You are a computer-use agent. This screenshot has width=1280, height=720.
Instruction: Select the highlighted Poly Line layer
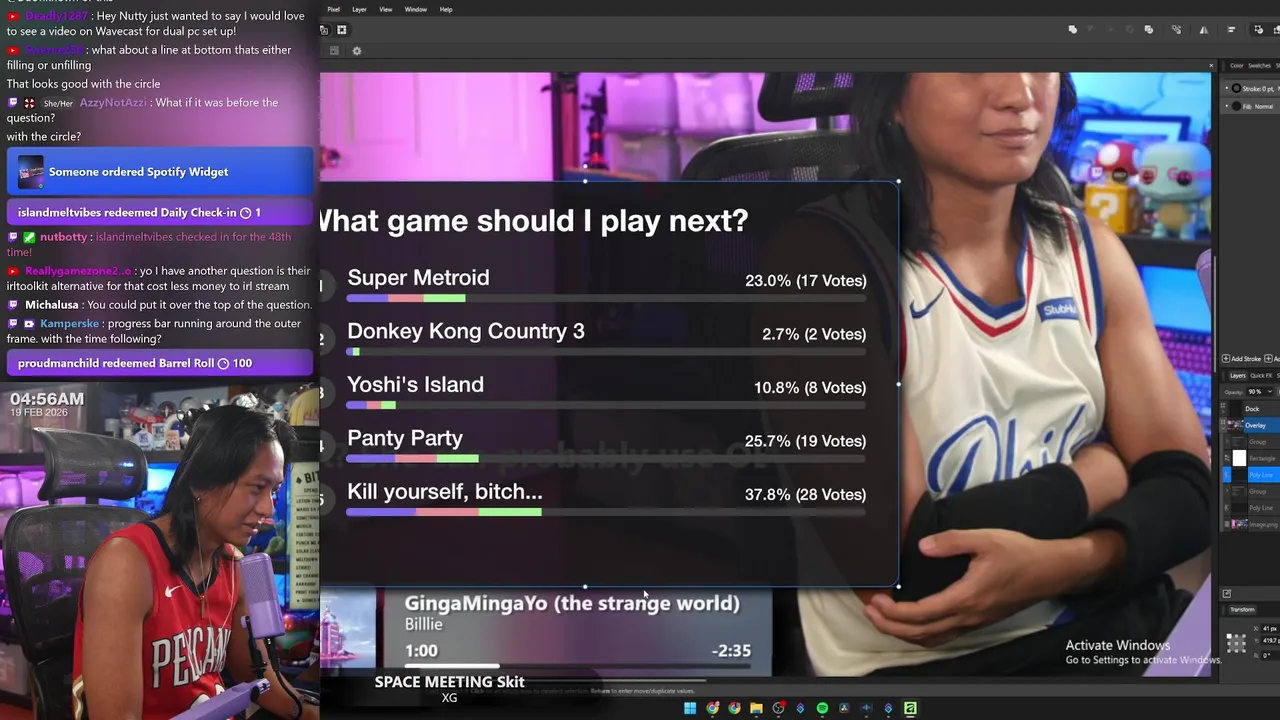tap(1260, 475)
